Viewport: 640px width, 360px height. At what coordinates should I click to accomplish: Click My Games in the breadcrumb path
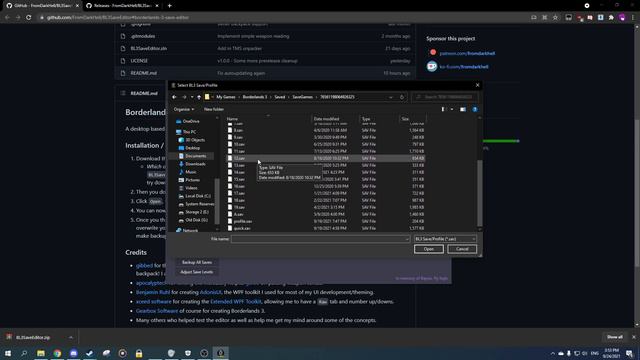[226, 97]
